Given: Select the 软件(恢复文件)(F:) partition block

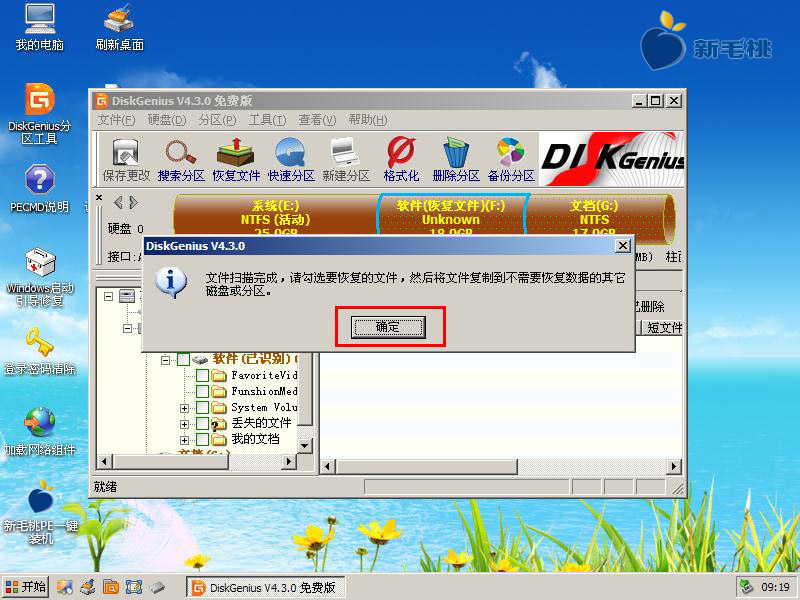Looking at the screenshot, I should pos(451,214).
